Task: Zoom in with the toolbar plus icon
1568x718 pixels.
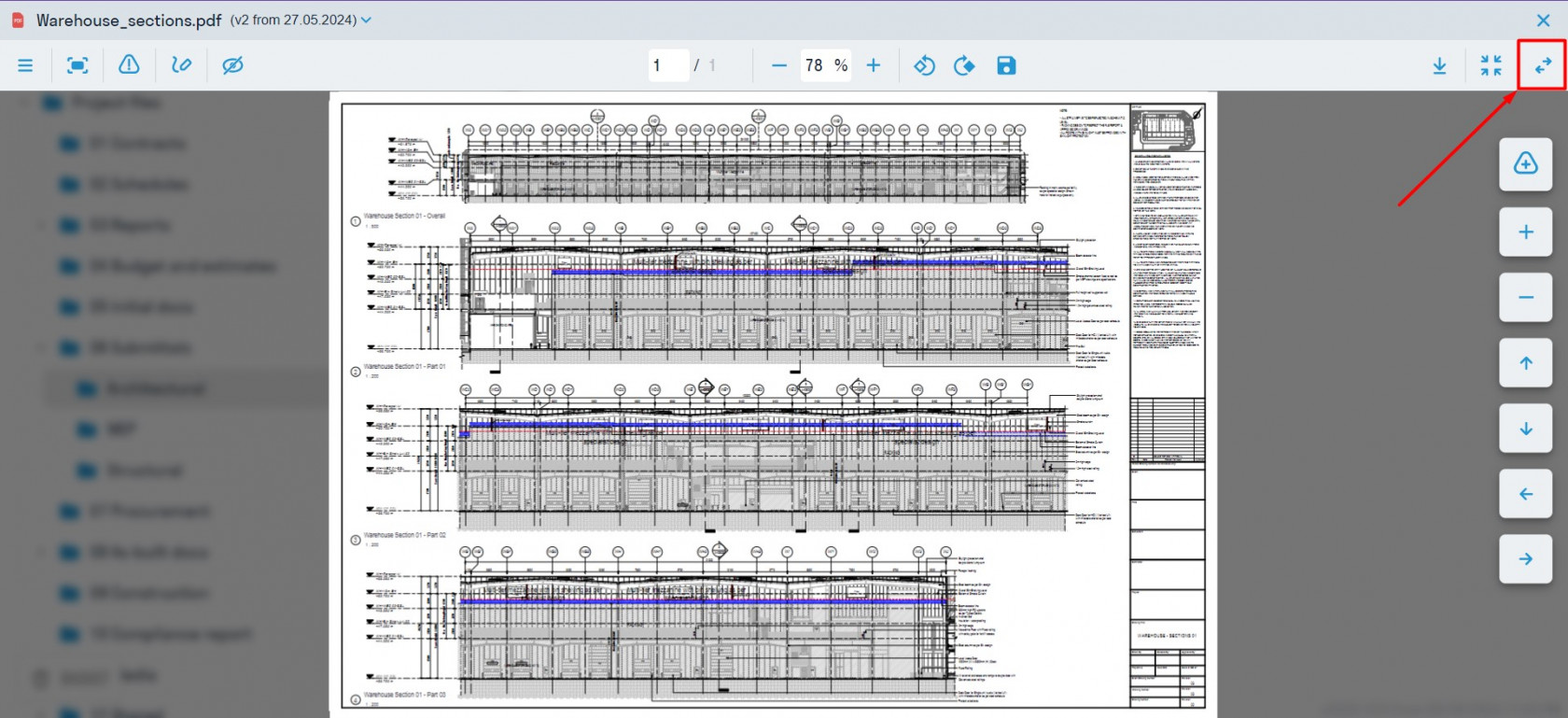Action: [874, 65]
